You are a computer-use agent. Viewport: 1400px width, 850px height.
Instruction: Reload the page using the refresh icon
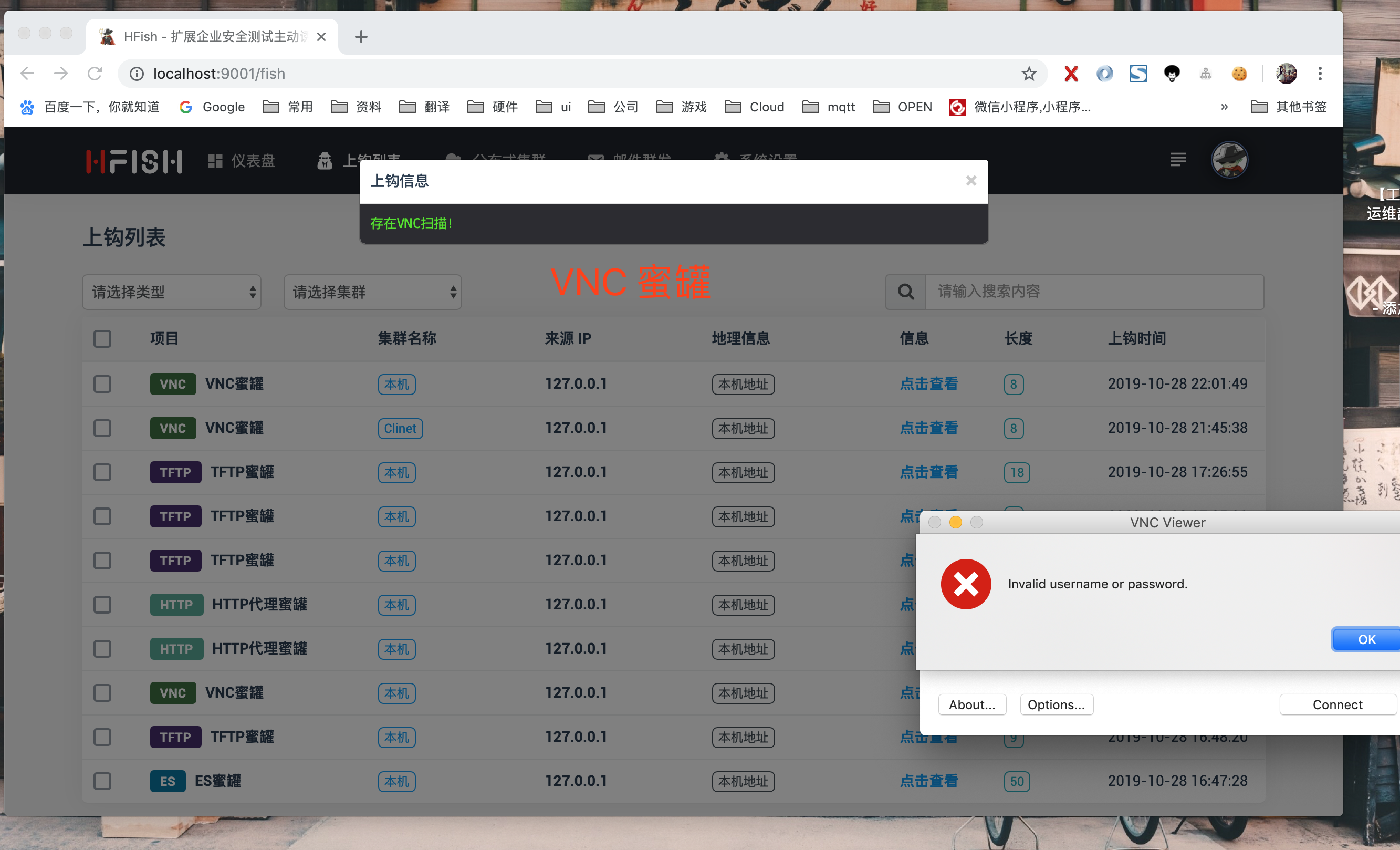(x=95, y=74)
